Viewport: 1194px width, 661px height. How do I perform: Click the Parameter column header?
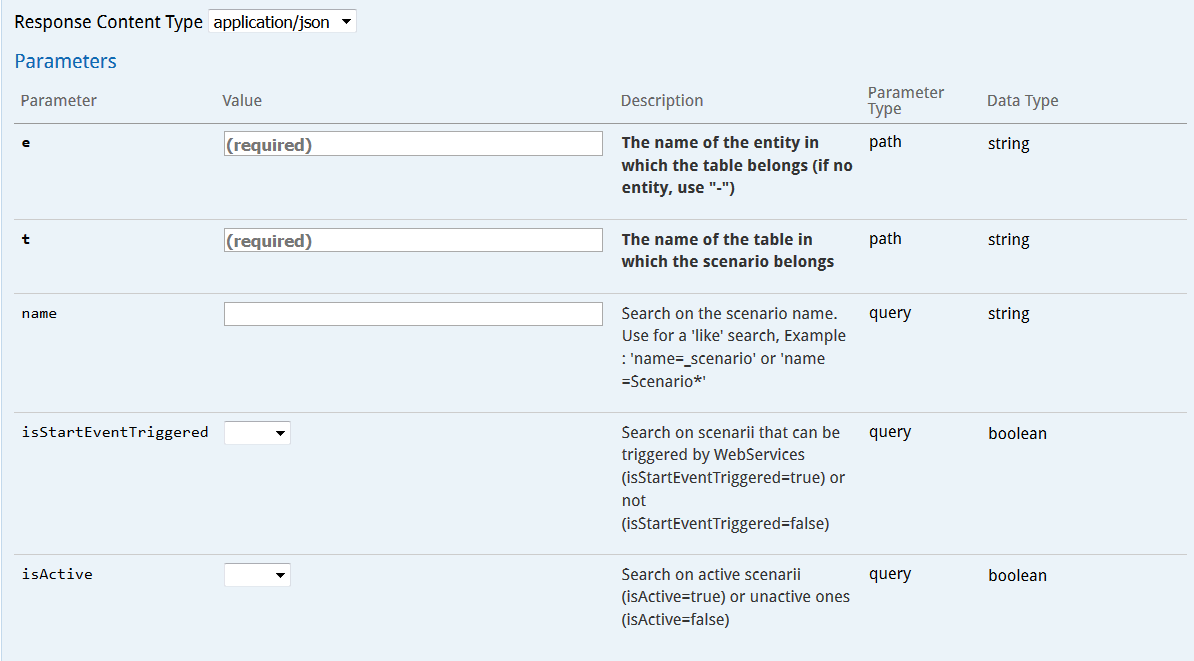(x=58, y=100)
